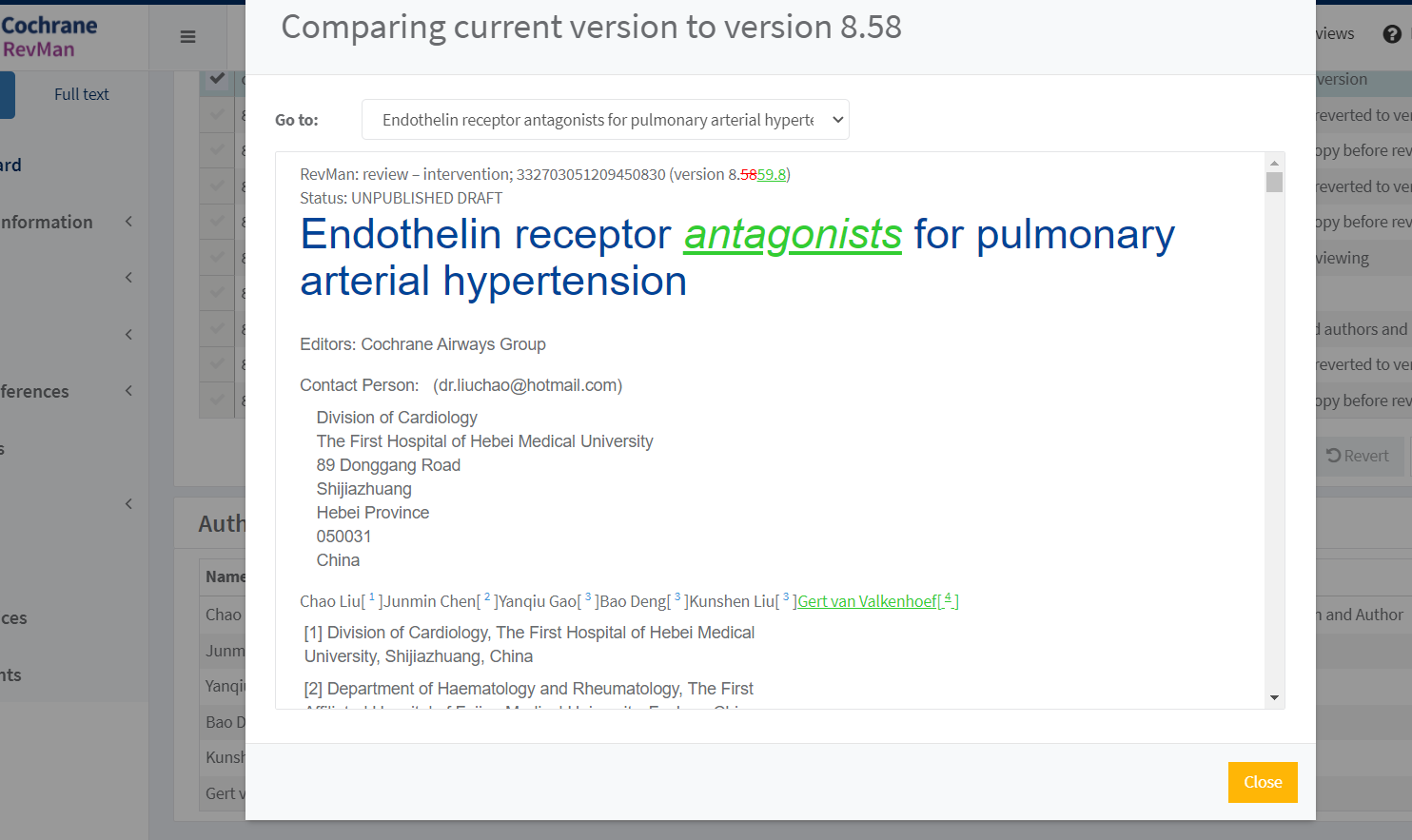The width and height of the screenshot is (1412, 840).
Task: Switch to the Full text tab
Action: click(82, 94)
